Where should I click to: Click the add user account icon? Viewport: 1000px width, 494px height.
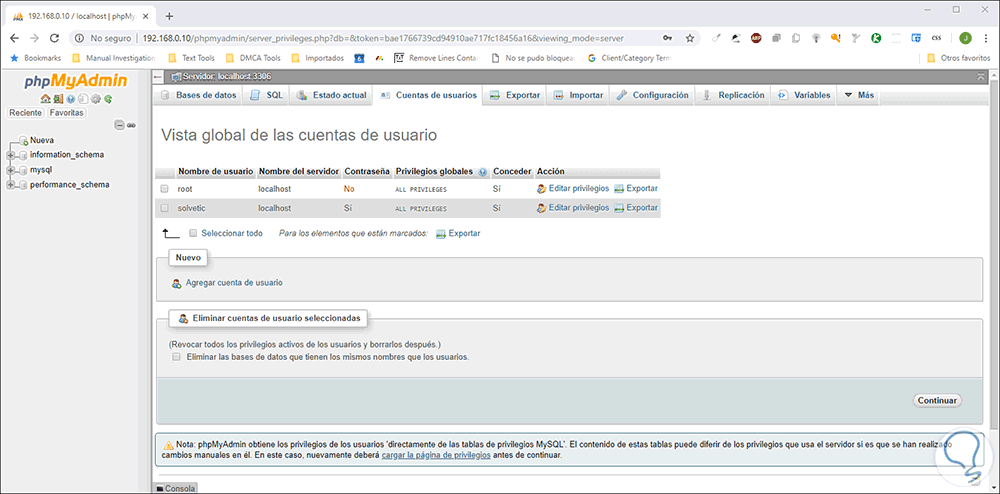(177, 283)
